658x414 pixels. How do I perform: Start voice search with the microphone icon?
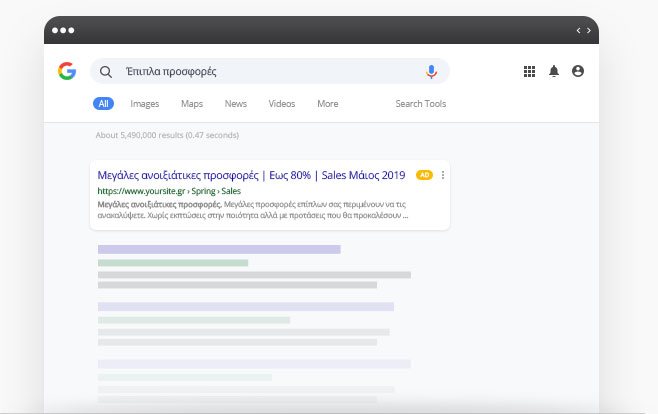pyautogui.click(x=431, y=72)
